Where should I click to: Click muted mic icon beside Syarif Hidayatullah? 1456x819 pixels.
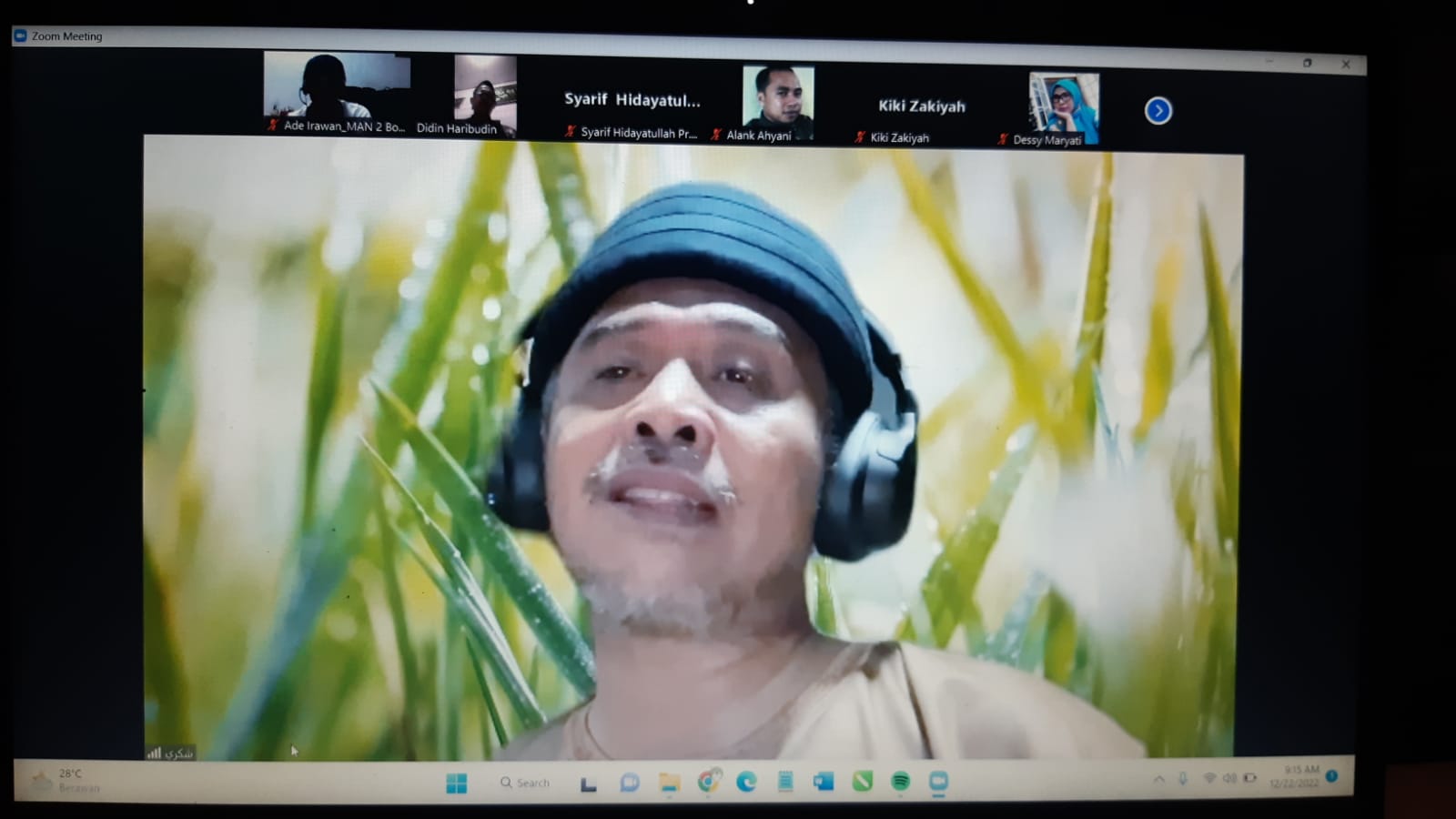tap(571, 131)
